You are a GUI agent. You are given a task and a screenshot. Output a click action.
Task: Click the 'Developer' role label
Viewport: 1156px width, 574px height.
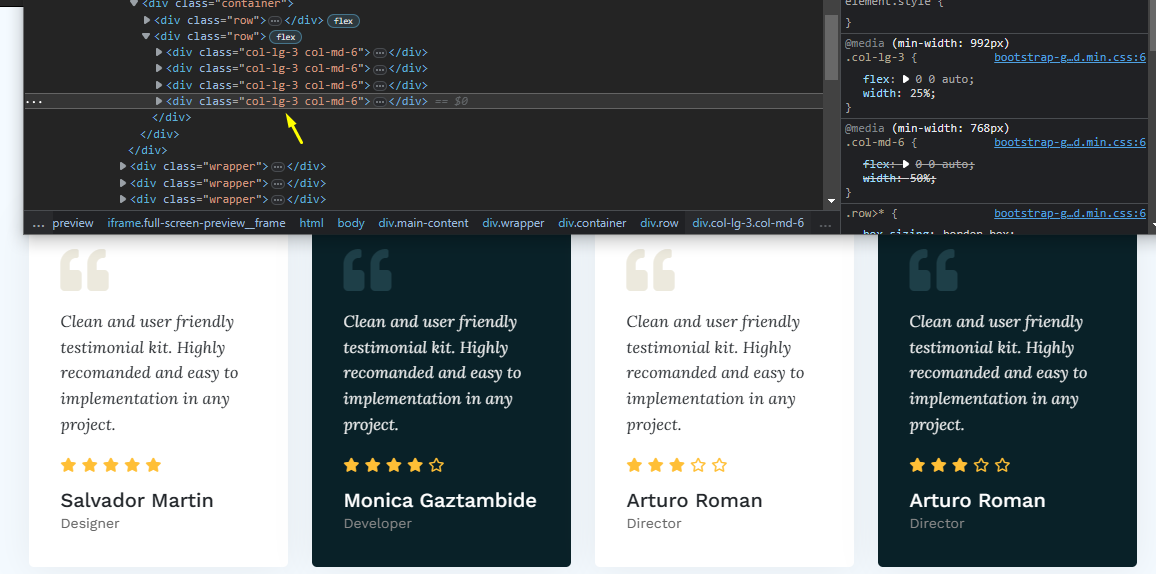click(x=377, y=523)
